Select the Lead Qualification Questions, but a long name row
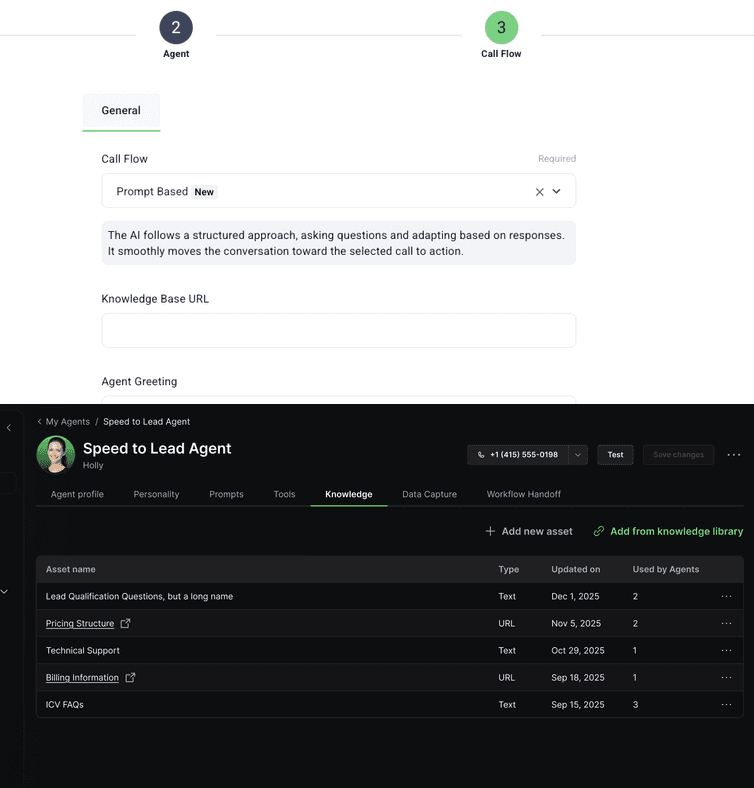Screen dimensions: 754x788 [390, 597]
